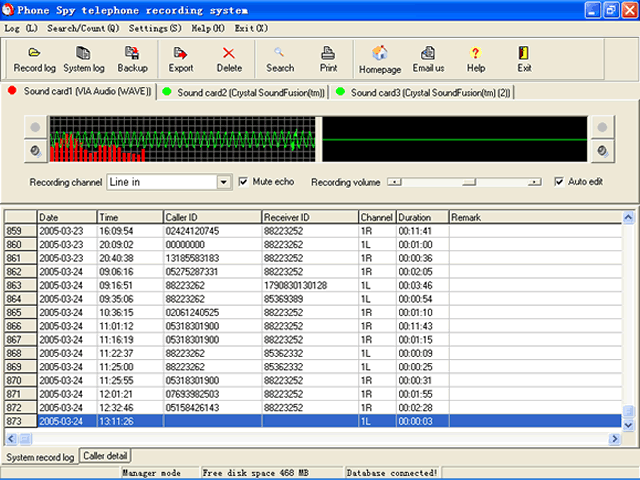Click the Search magnifier icon
Screen dimensions: 640x480
280,60
